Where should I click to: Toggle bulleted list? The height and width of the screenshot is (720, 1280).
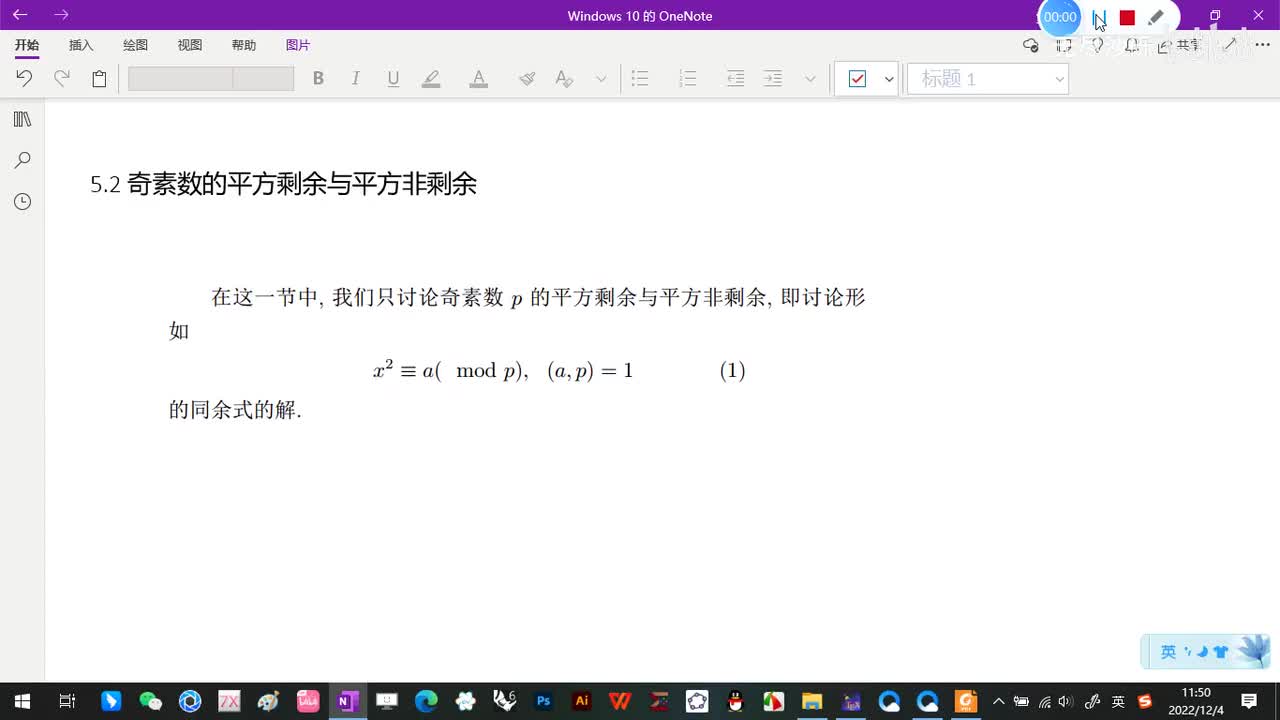(x=640, y=78)
